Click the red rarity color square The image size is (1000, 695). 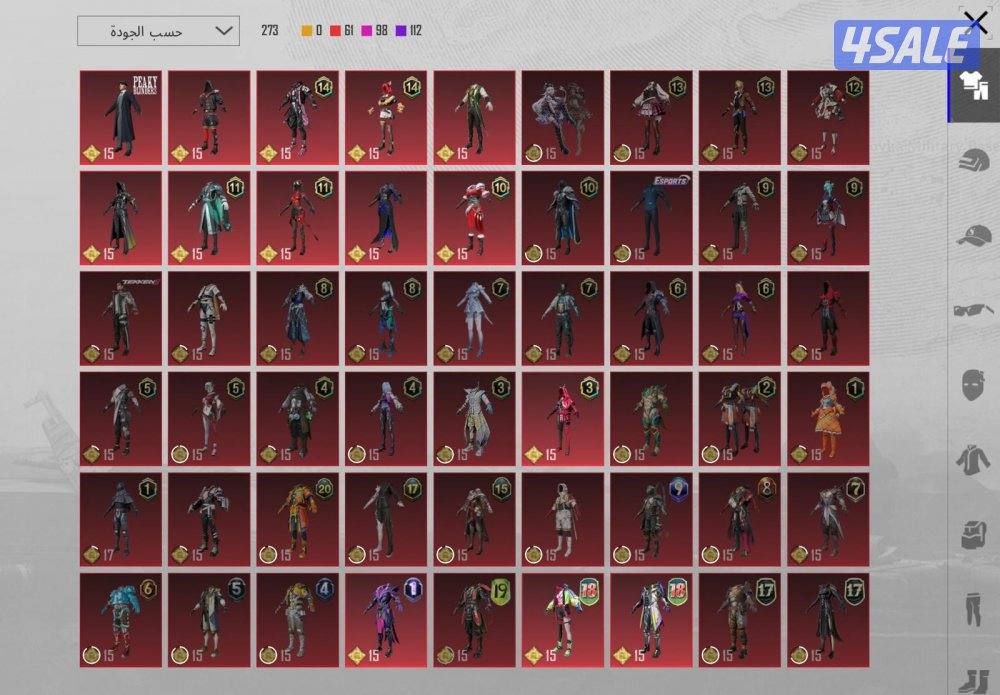336,31
